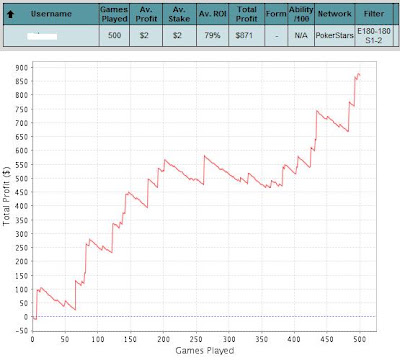Click the graph peak near 875 profit
The height and width of the screenshot is (363, 400).
pyautogui.click(x=359, y=74)
